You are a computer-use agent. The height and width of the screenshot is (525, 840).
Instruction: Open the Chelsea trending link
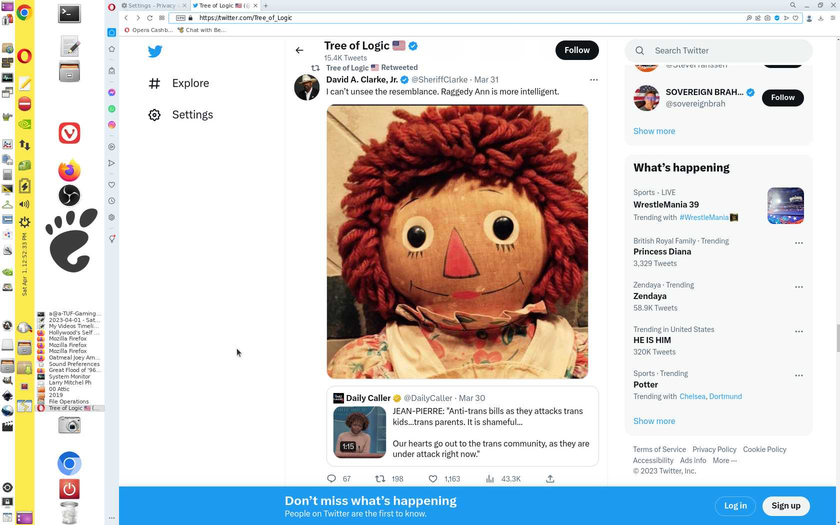point(692,396)
